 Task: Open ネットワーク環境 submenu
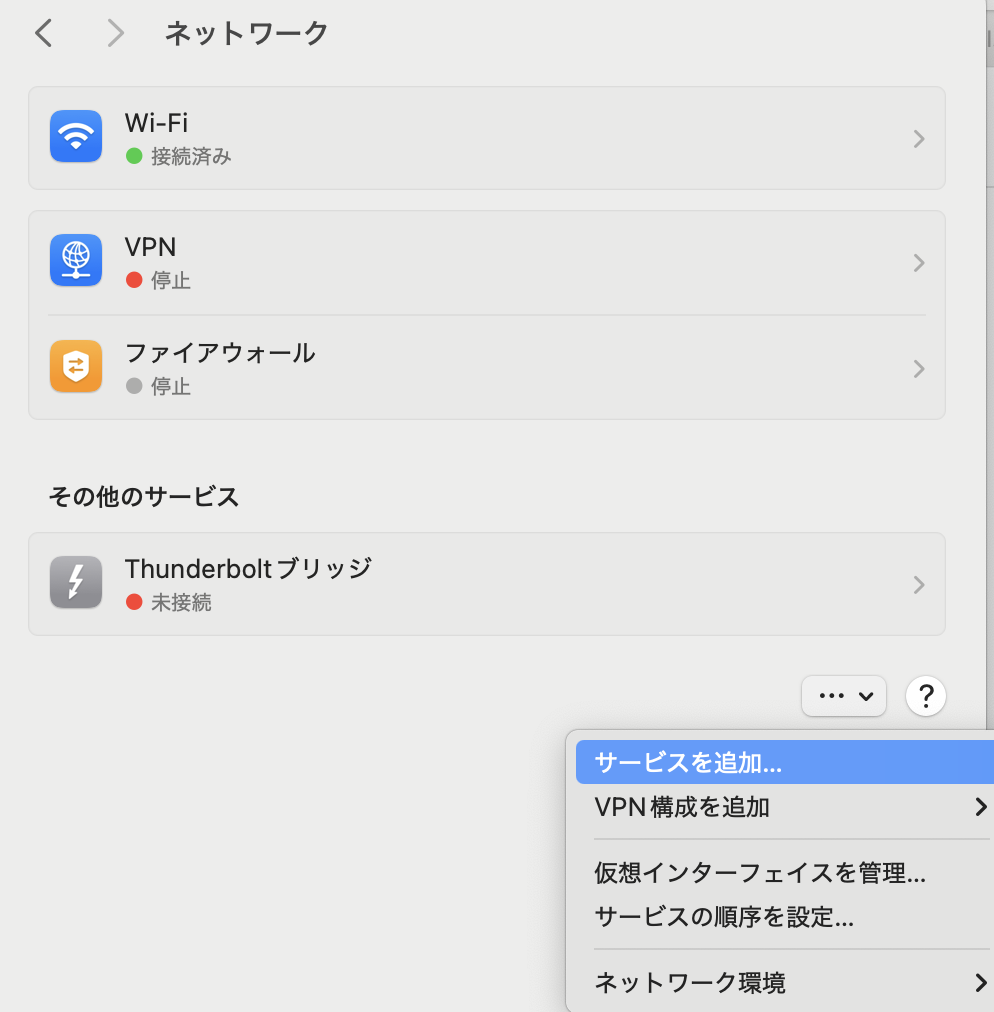785,982
